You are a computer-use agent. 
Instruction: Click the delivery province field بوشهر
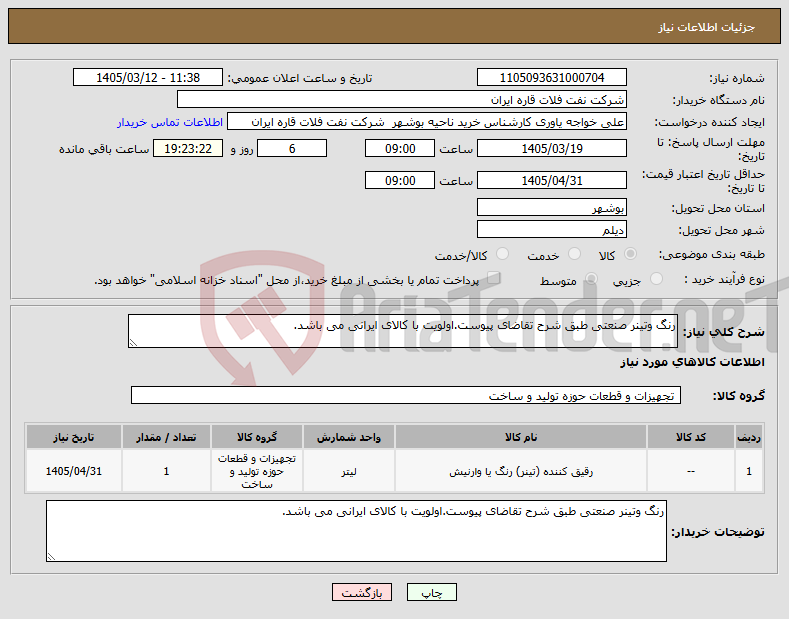551,207
